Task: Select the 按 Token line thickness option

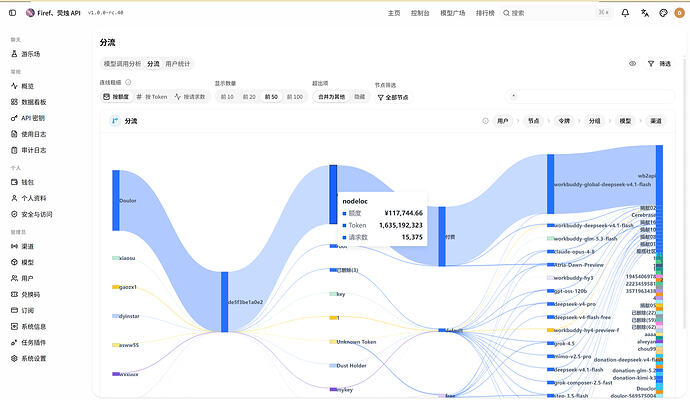Action: pyautogui.click(x=152, y=97)
